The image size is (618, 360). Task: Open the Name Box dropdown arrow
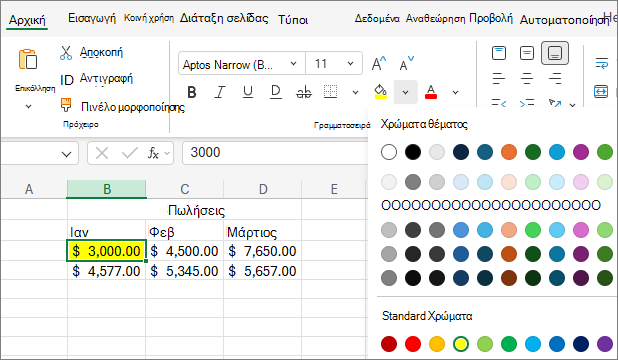tap(66, 153)
